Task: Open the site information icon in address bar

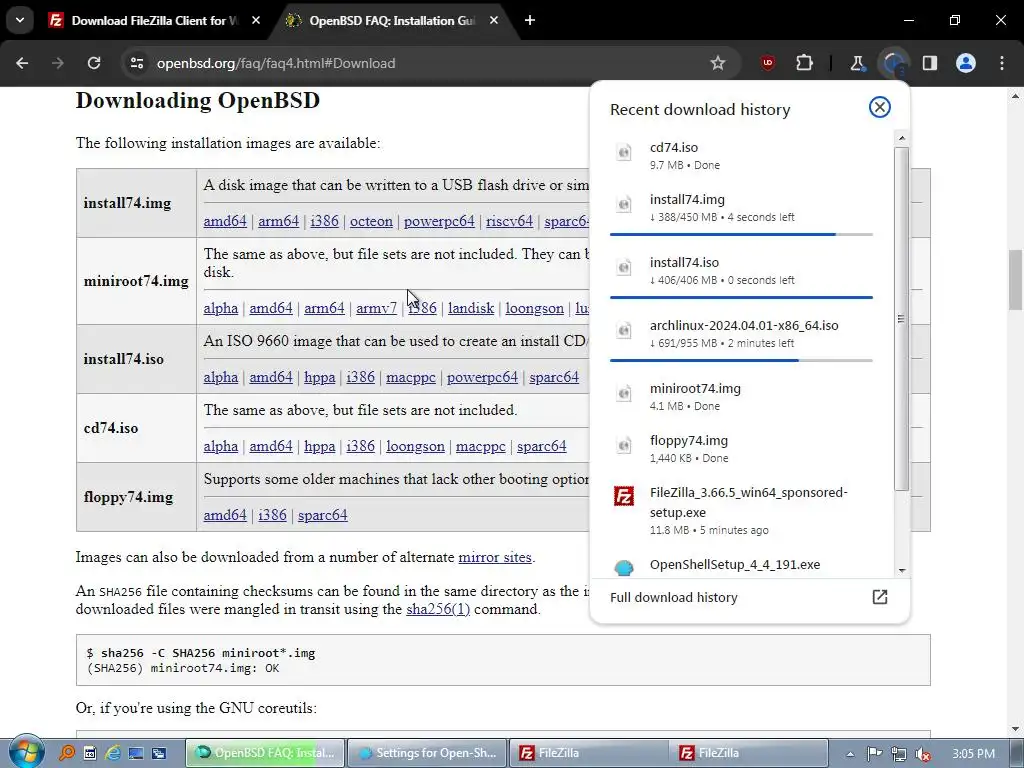Action: pyautogui.click(x=136, y=63)
